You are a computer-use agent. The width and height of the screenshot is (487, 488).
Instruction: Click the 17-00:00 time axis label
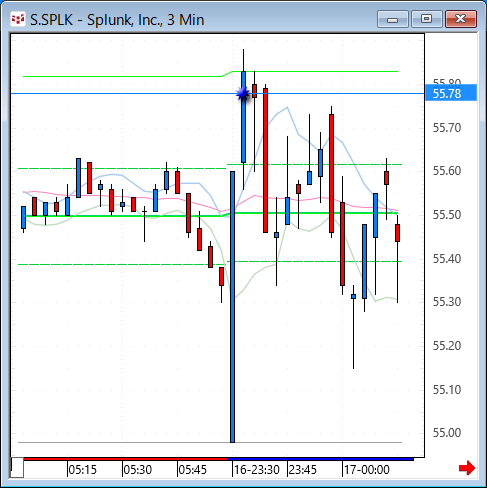367,470
